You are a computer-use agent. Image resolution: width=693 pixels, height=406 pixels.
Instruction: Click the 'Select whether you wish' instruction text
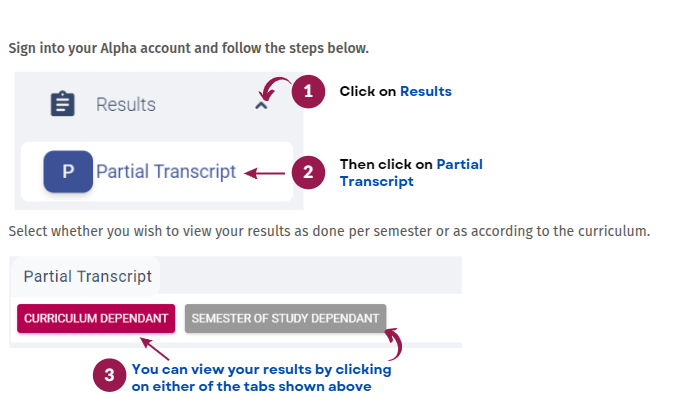point(329,231)
